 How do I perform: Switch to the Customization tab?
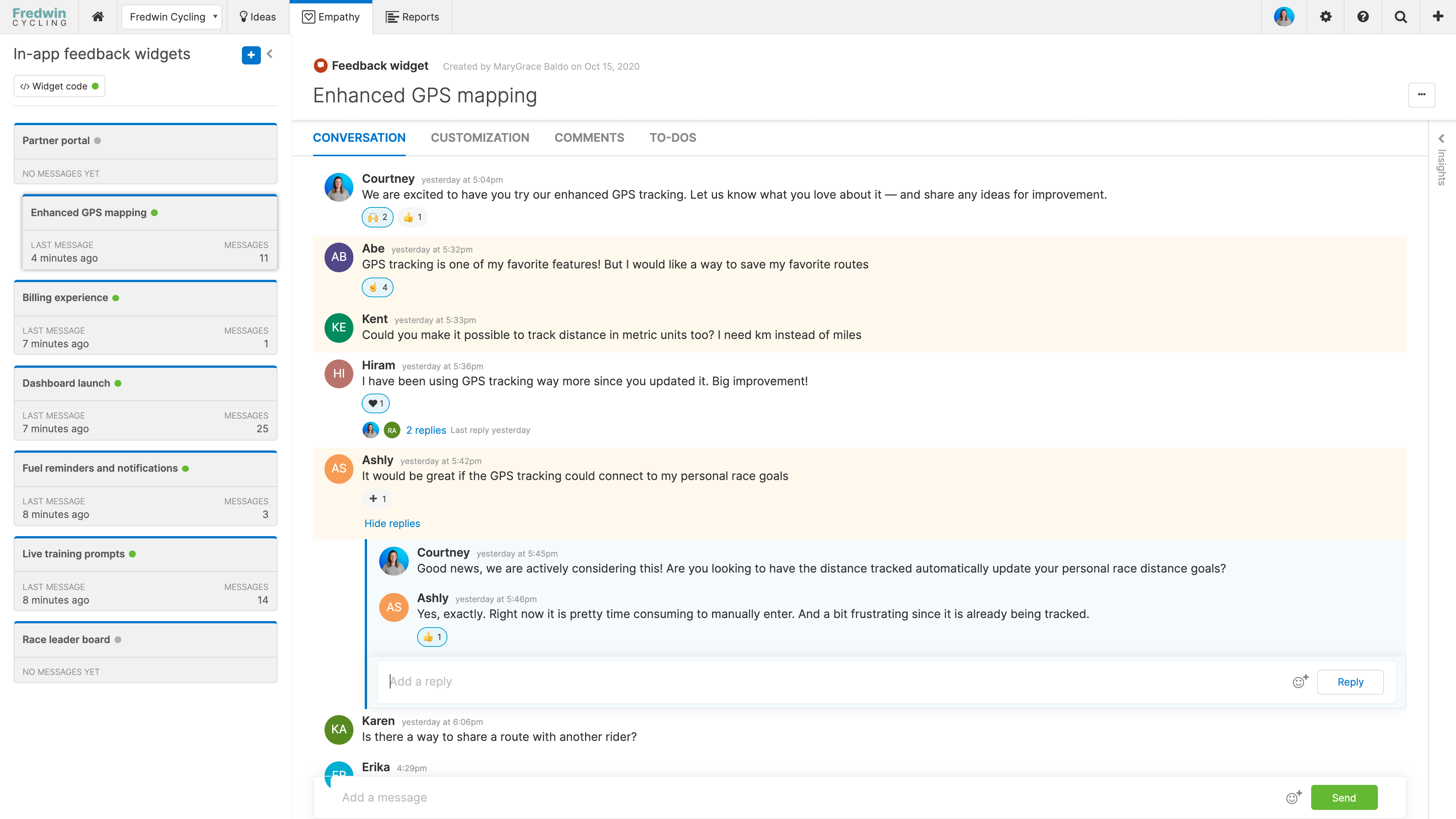pyautogui.click(x=480, y=137)
